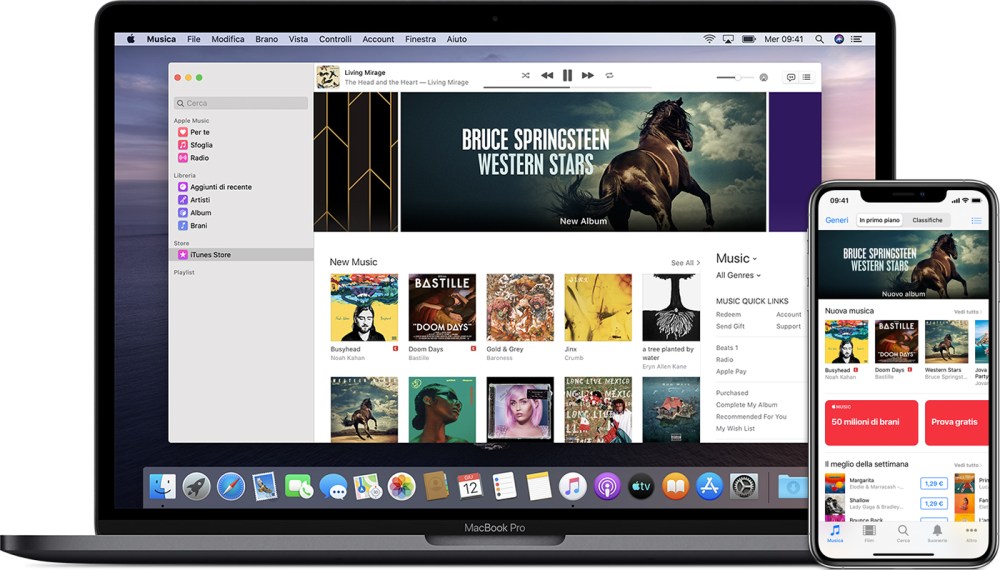Open Maps from the Dock
1000x570 pixels.
click(367, 486)
